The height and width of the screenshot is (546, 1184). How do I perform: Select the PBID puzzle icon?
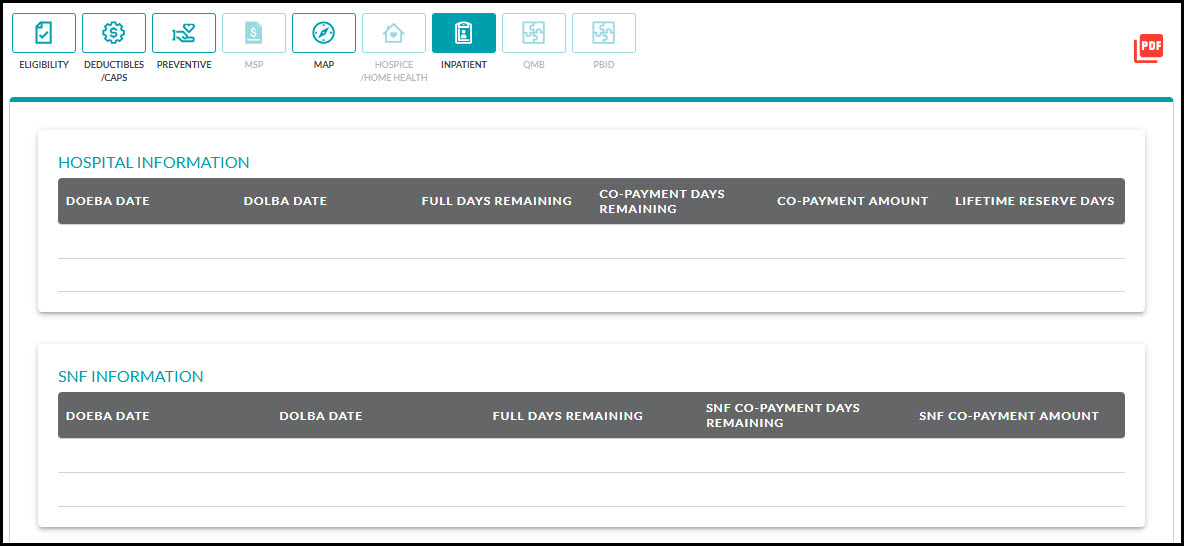pyautogui.click(x=604, y=33)
